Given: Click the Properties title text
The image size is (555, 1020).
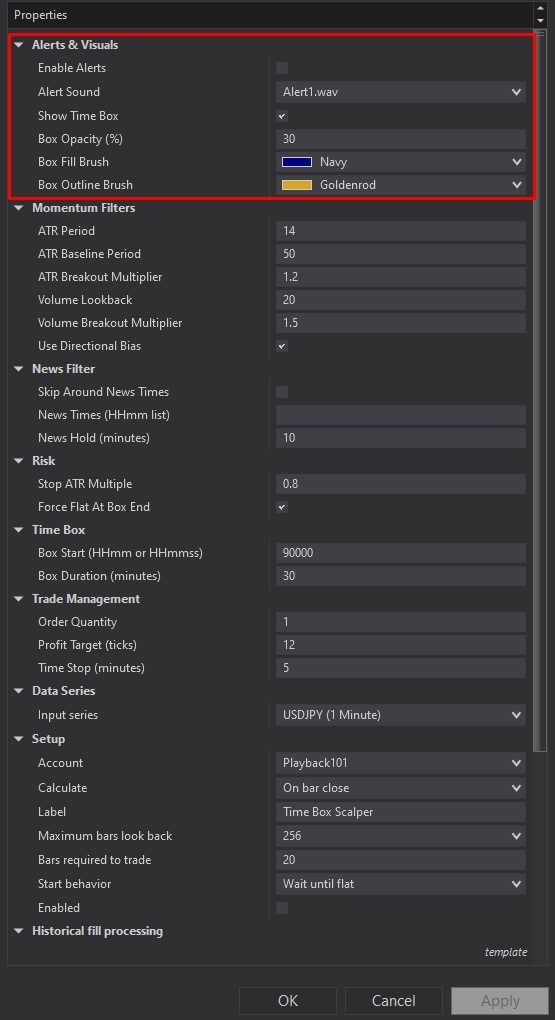Looking at the screenshot, I should [40, 15].
